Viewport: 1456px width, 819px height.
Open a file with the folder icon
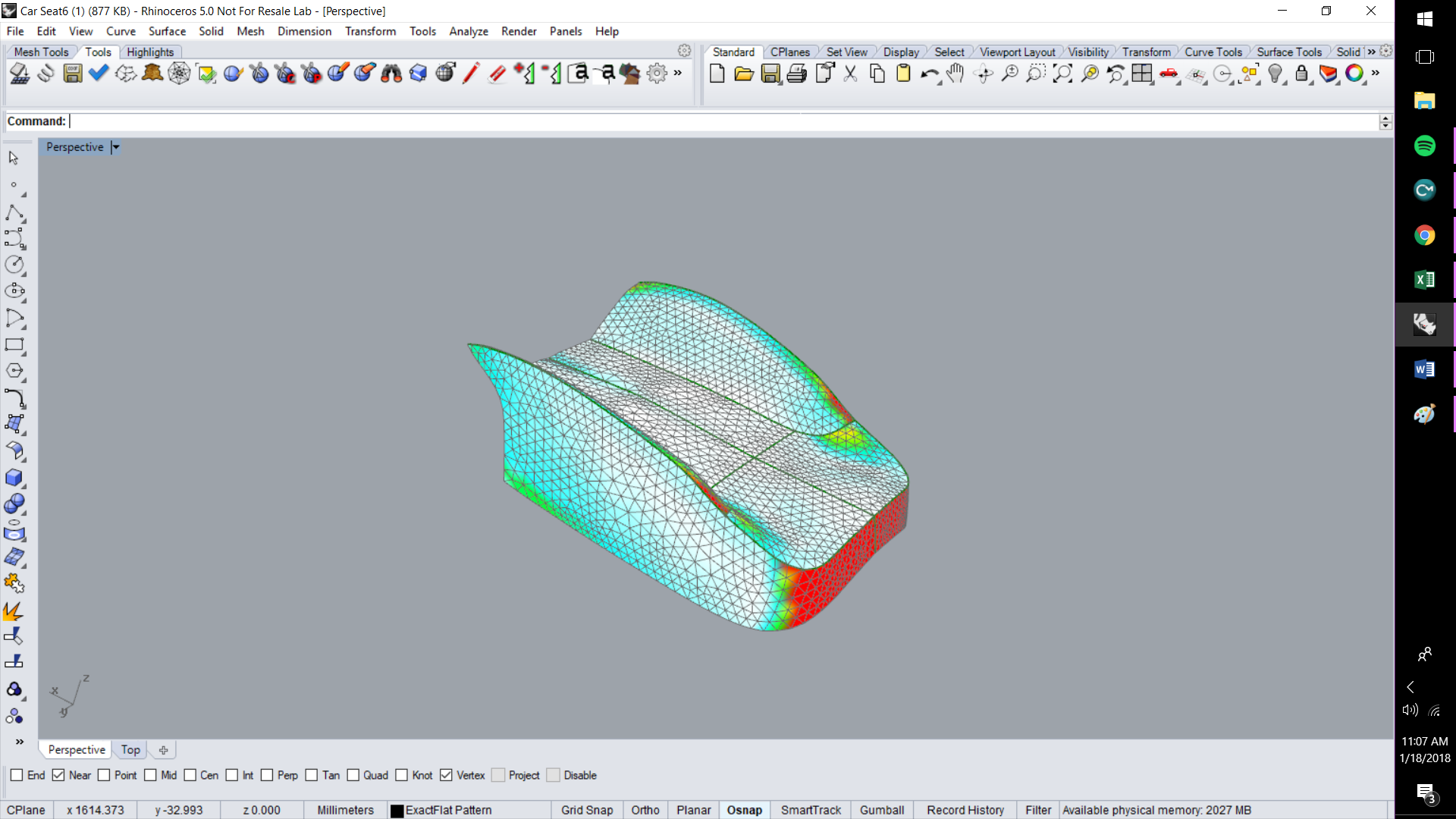click(744, 74)
